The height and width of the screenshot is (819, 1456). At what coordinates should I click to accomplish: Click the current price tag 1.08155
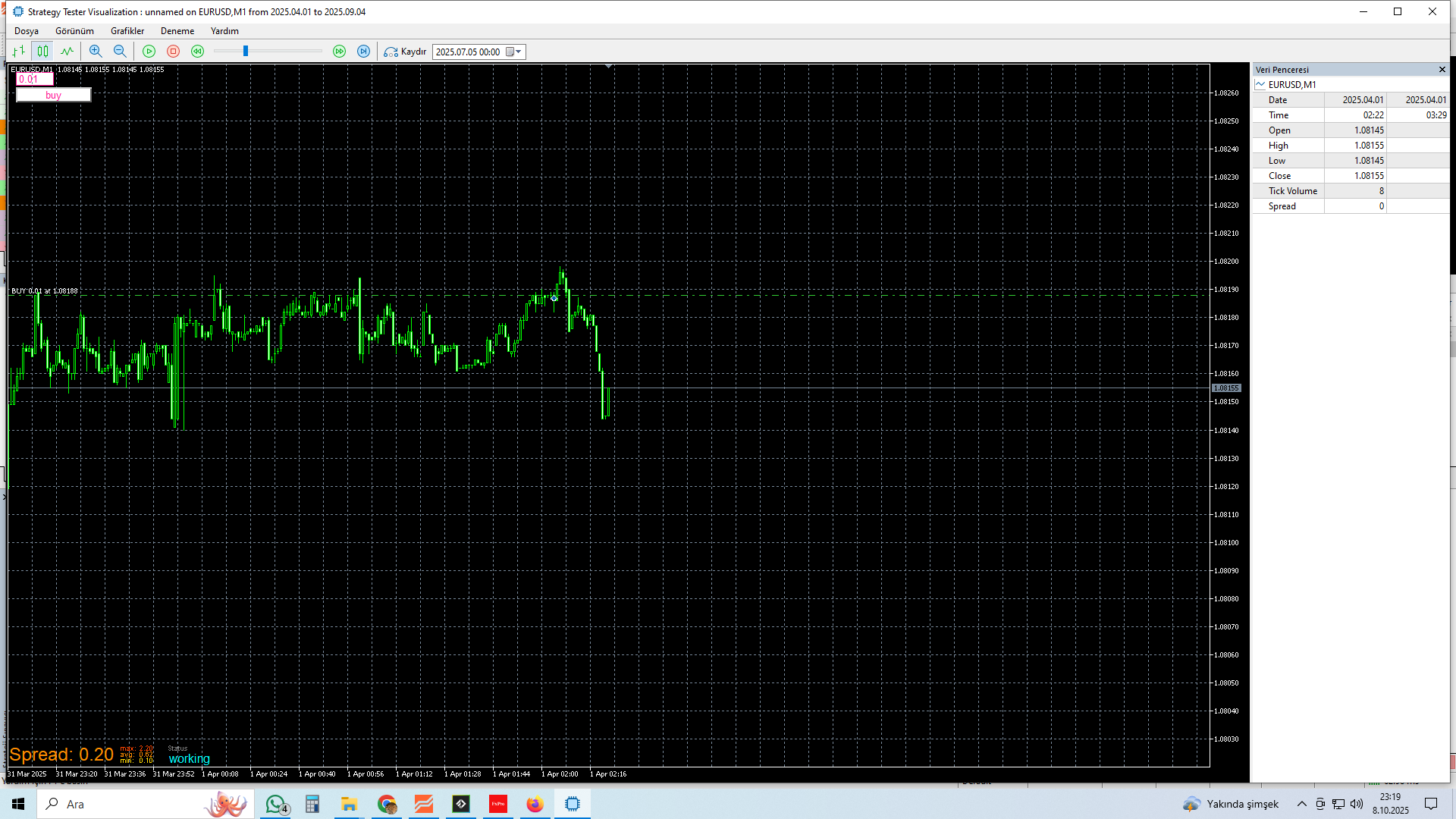click(1226, 388)
